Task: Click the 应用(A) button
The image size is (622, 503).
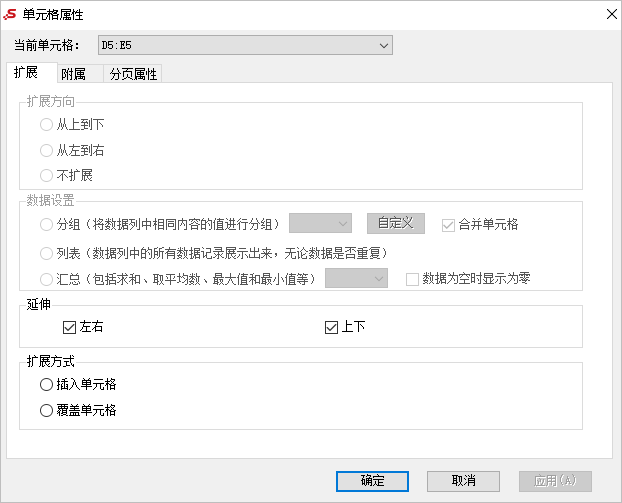Action: (555, 481)
